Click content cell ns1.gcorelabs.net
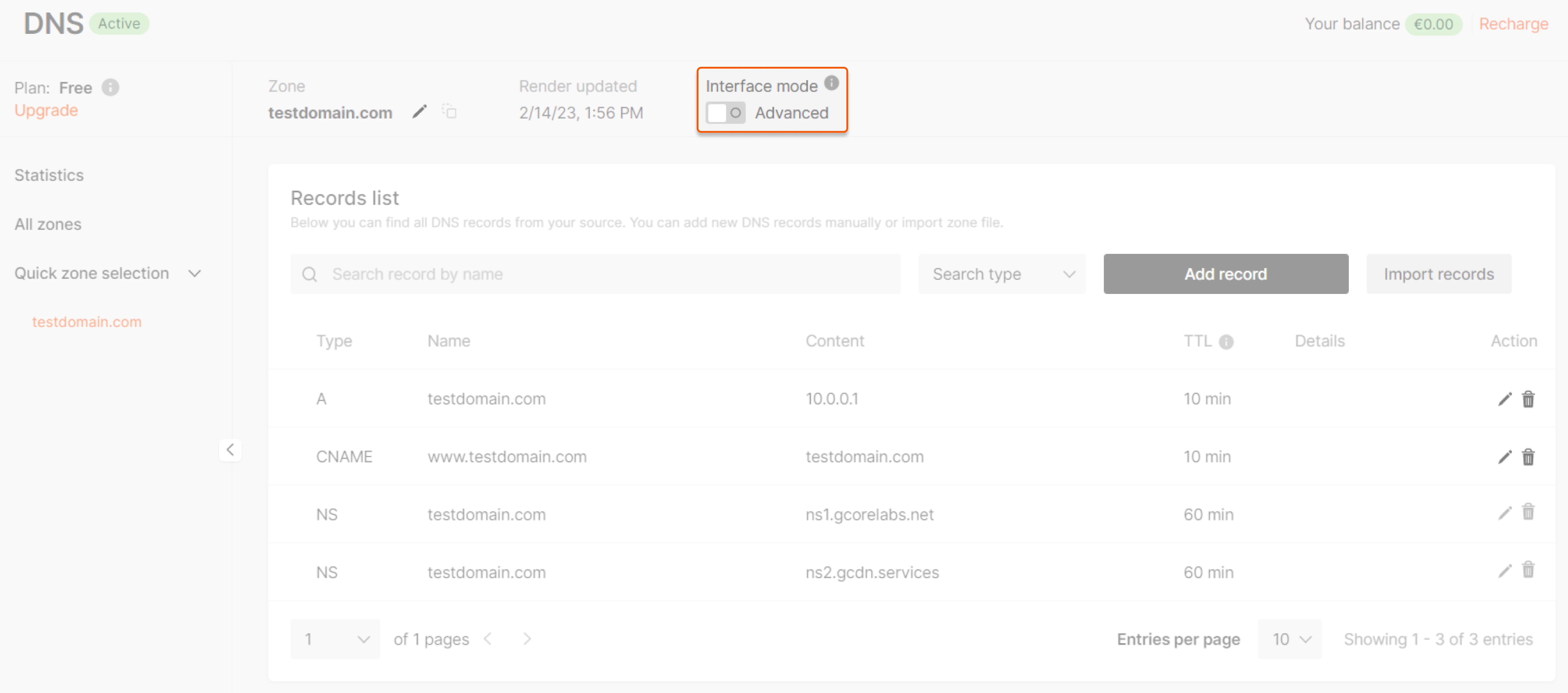1568x693 pixels. pos(870,515)
